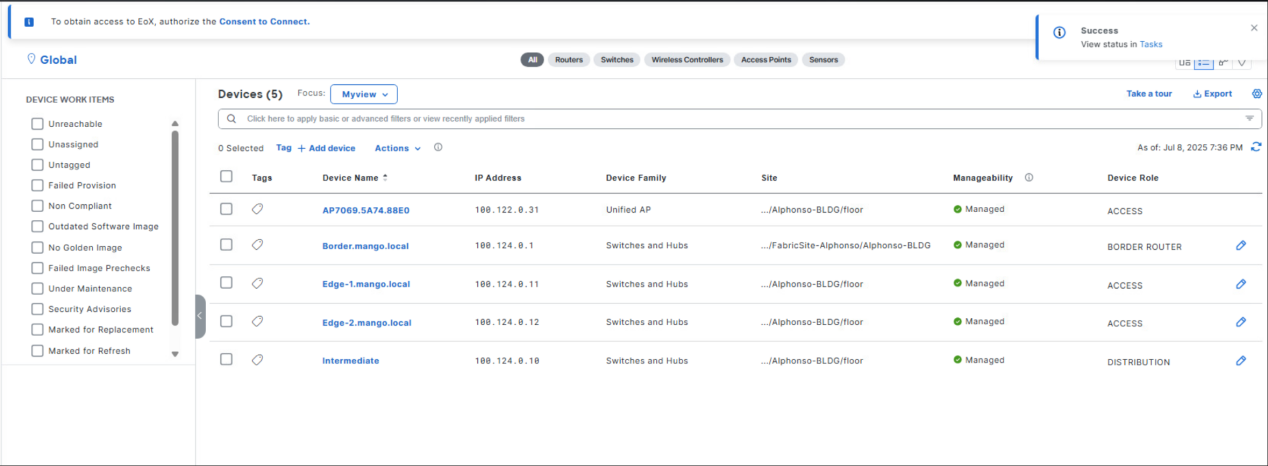This screenshot has height=466, width=1268.
Task: Check the Non Compliant work item
Action: [37, 206]
